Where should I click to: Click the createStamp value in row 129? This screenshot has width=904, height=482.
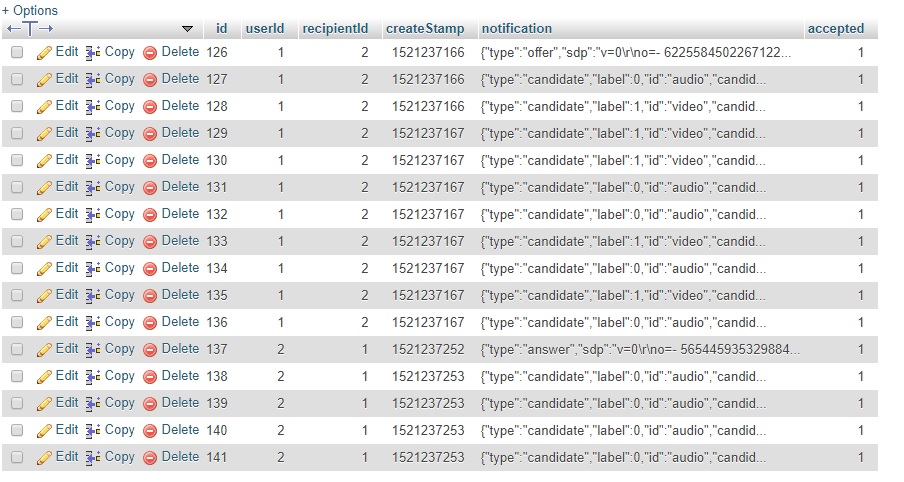click(x=428, y=133)
